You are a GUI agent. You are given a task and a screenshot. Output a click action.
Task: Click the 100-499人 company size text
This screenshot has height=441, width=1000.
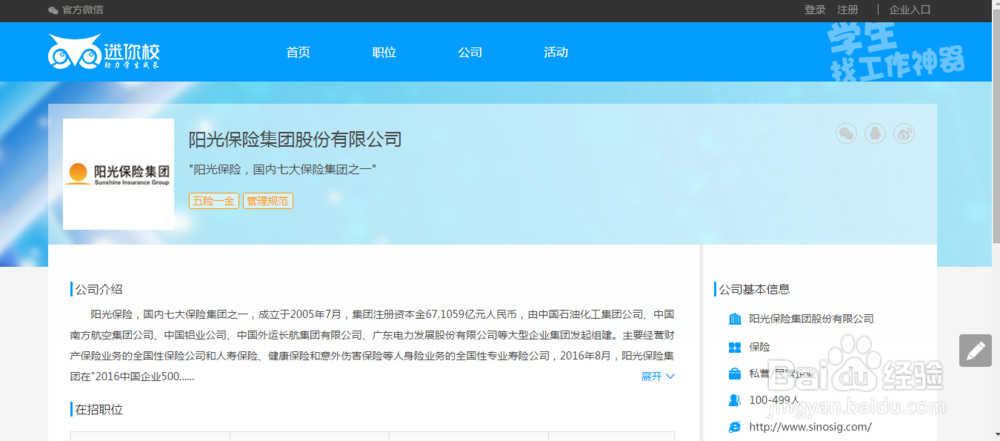pyautogui.click(x=774, y=400)
